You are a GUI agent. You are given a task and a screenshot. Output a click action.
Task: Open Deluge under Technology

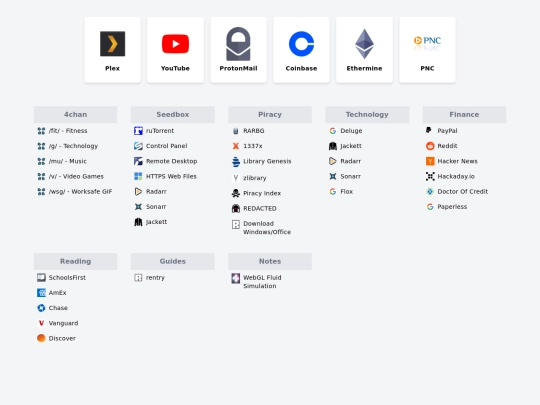(x=351, y=131)
